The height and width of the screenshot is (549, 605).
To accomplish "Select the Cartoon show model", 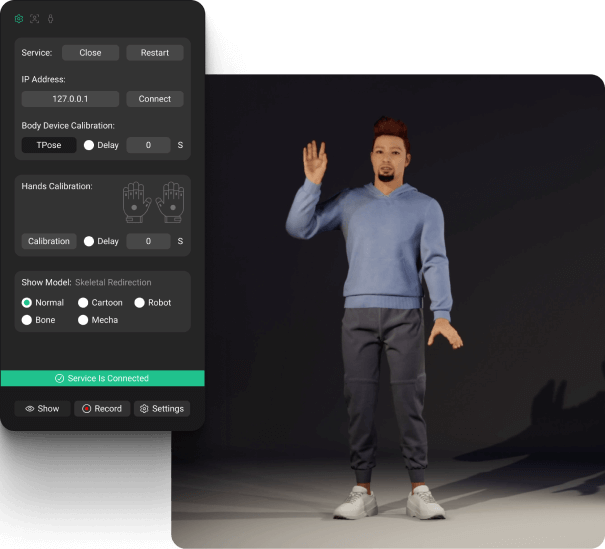I will pyautogui.click(x=83, y=303).
